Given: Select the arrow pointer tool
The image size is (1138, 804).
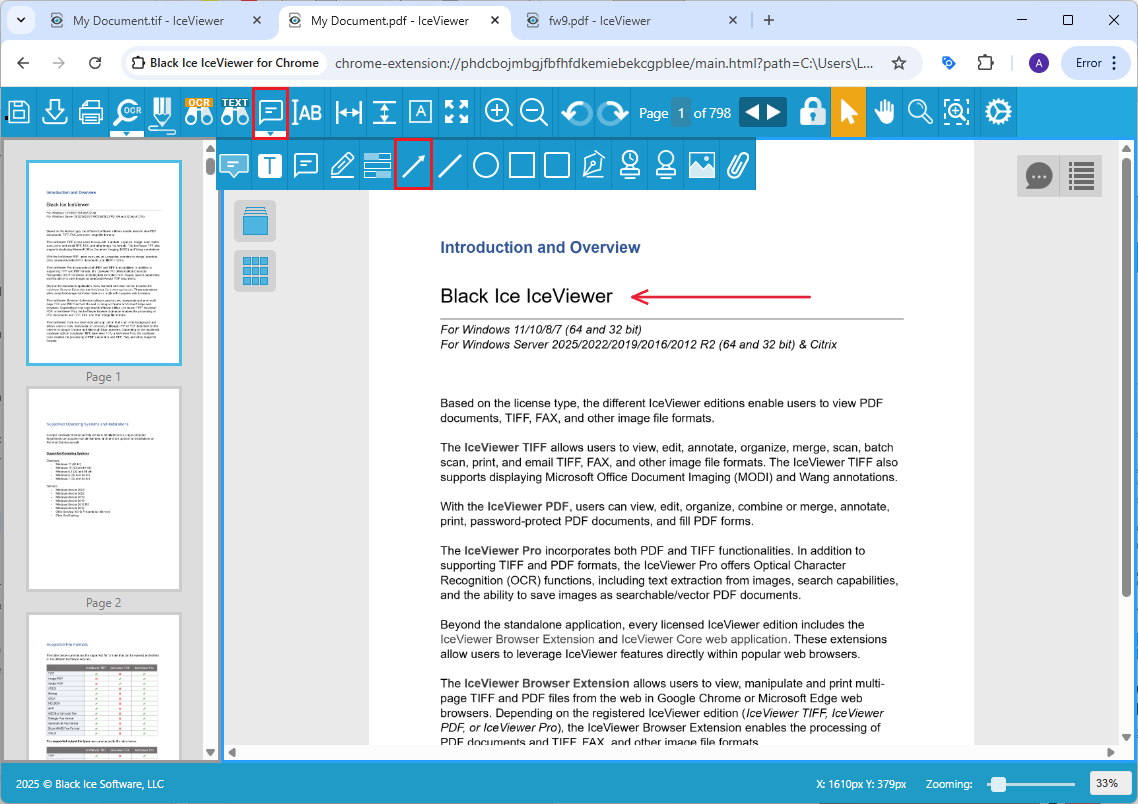Looking at the screenshot, I should click(848, 112).
